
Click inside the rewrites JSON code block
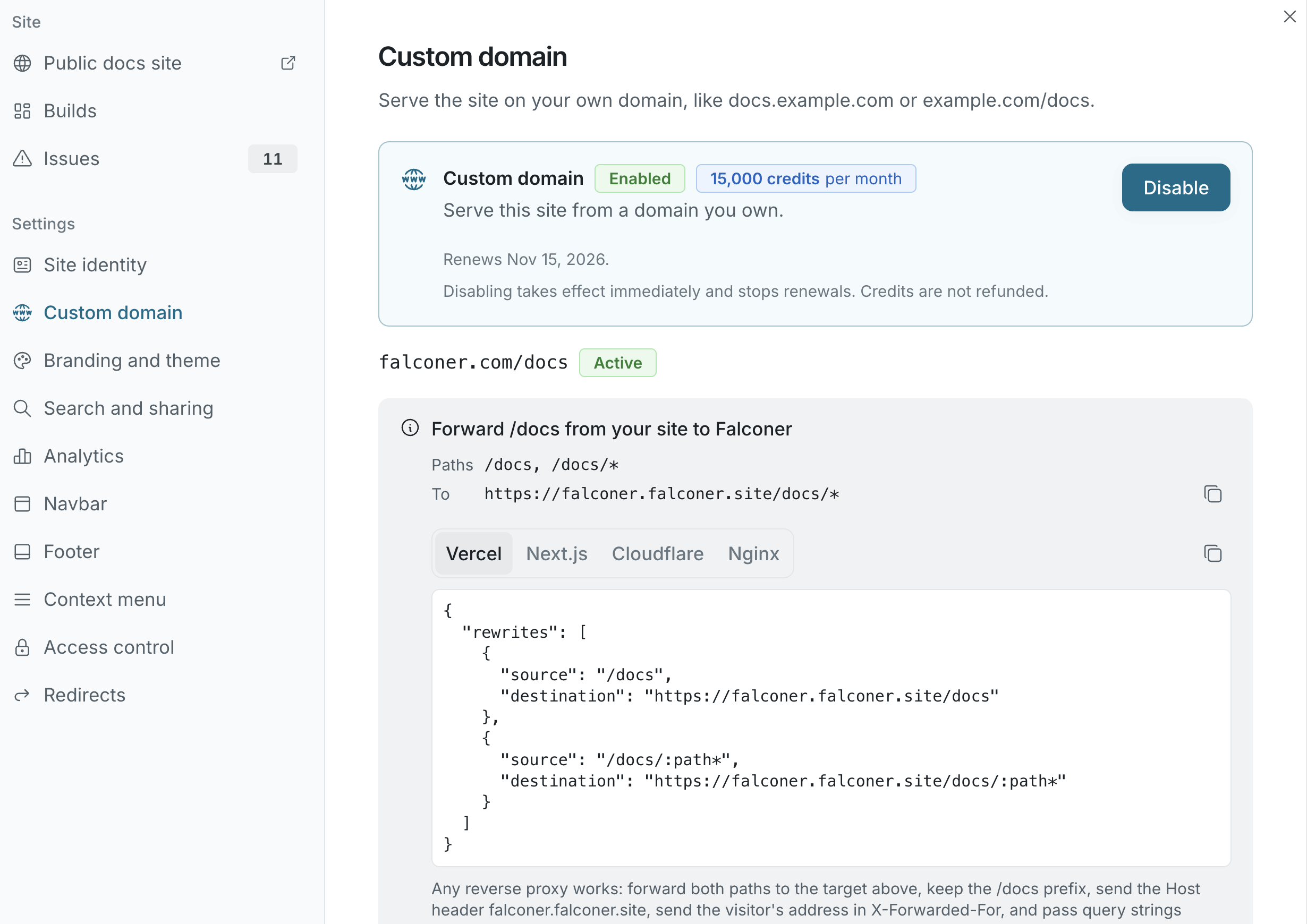coord(831,728)
